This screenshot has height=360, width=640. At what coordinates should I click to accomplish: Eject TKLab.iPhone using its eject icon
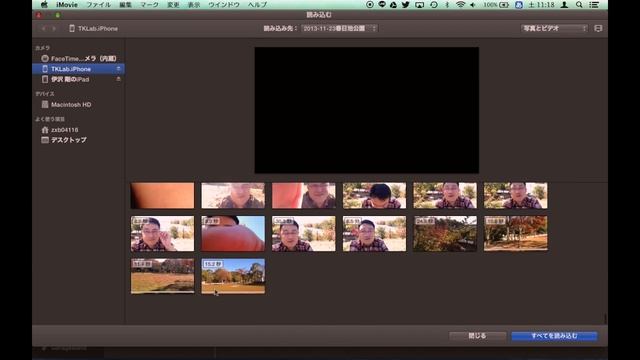[118, 69]
